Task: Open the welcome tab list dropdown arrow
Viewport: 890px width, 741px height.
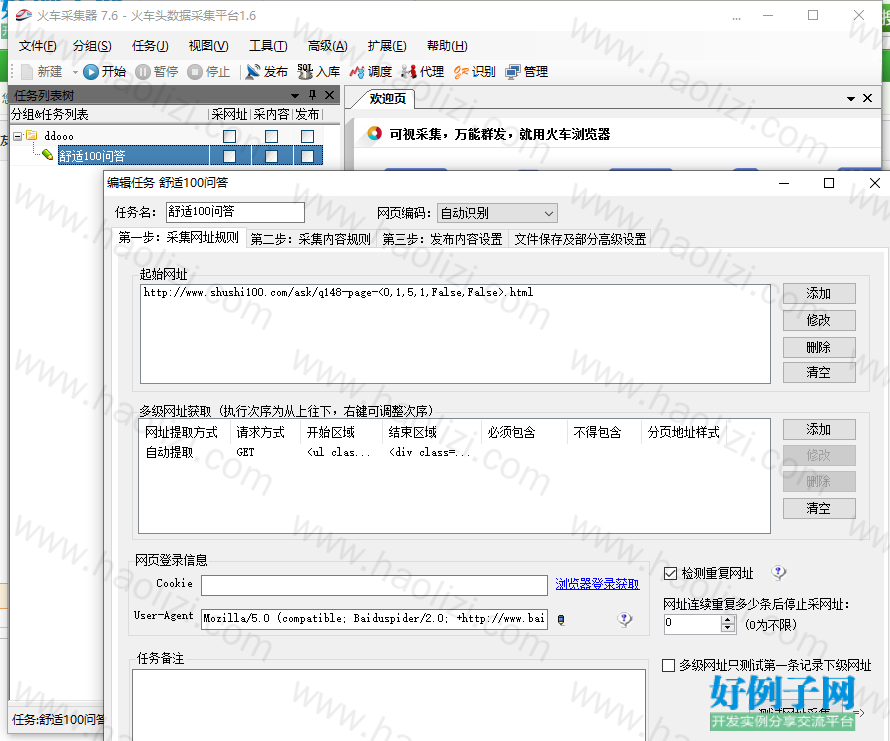Action: tap(851, 99)
